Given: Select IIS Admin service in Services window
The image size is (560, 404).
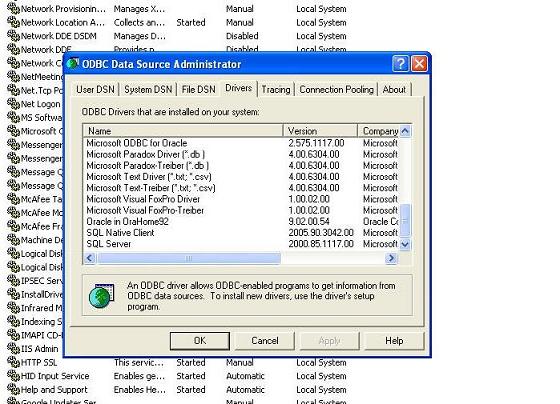Looking at the screenshot, I should pyautogui.click(x=39, y=349).
